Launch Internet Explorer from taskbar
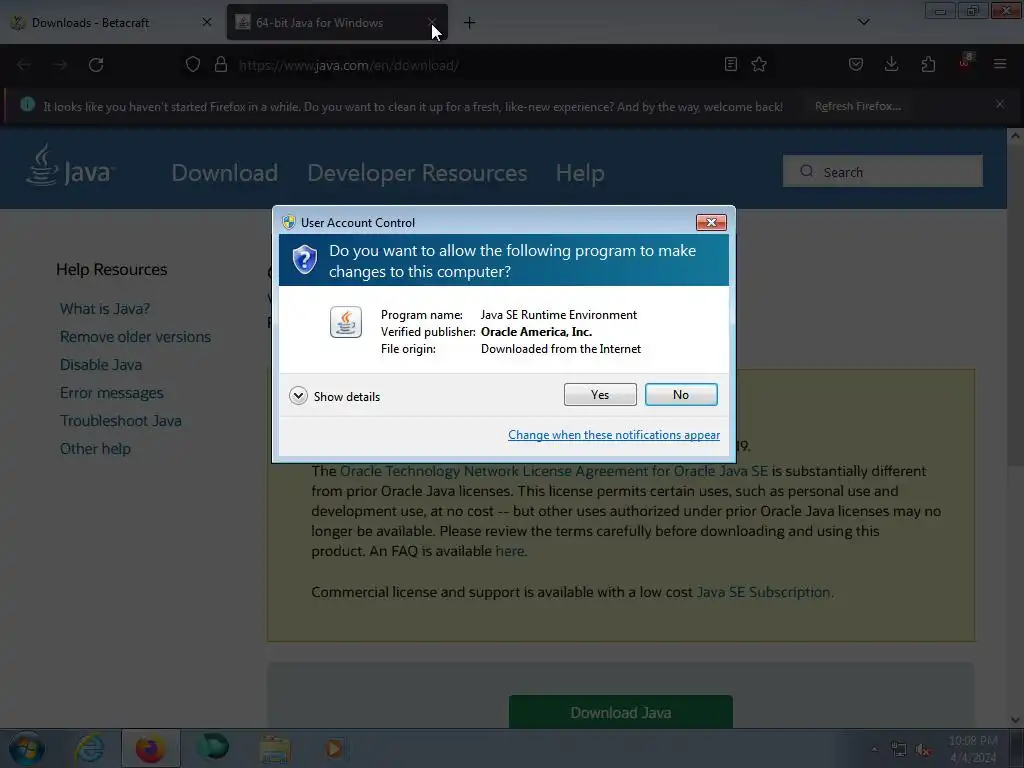 [x=89, y=749]
